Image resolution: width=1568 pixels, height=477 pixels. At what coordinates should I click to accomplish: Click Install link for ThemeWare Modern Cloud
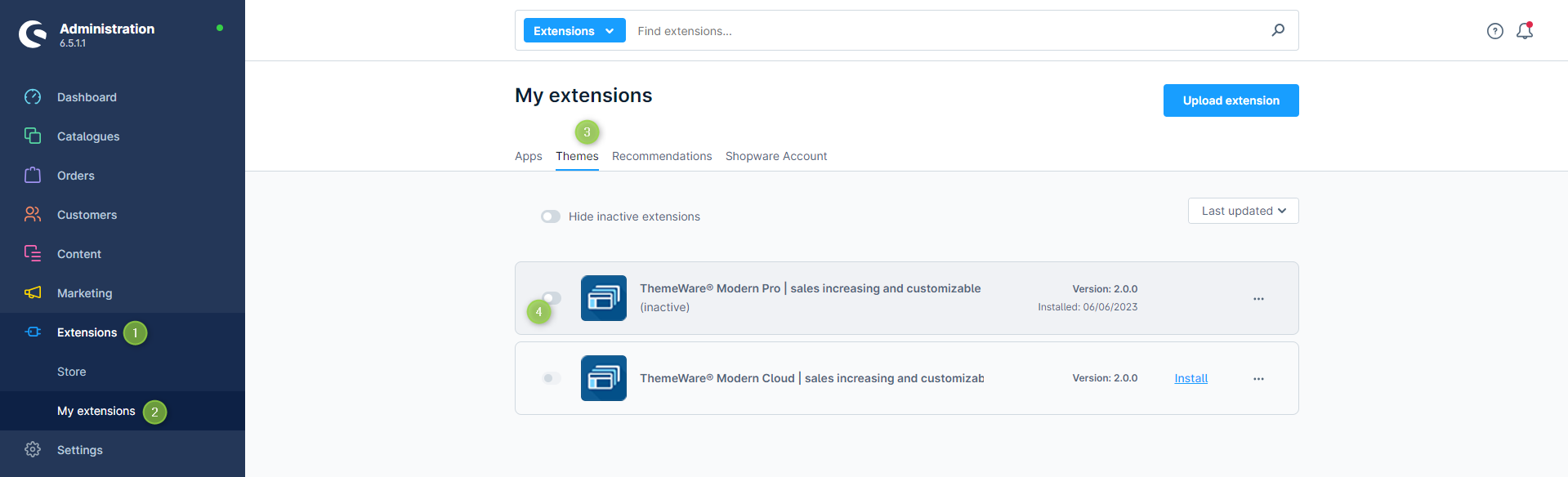click(1191, 378)
